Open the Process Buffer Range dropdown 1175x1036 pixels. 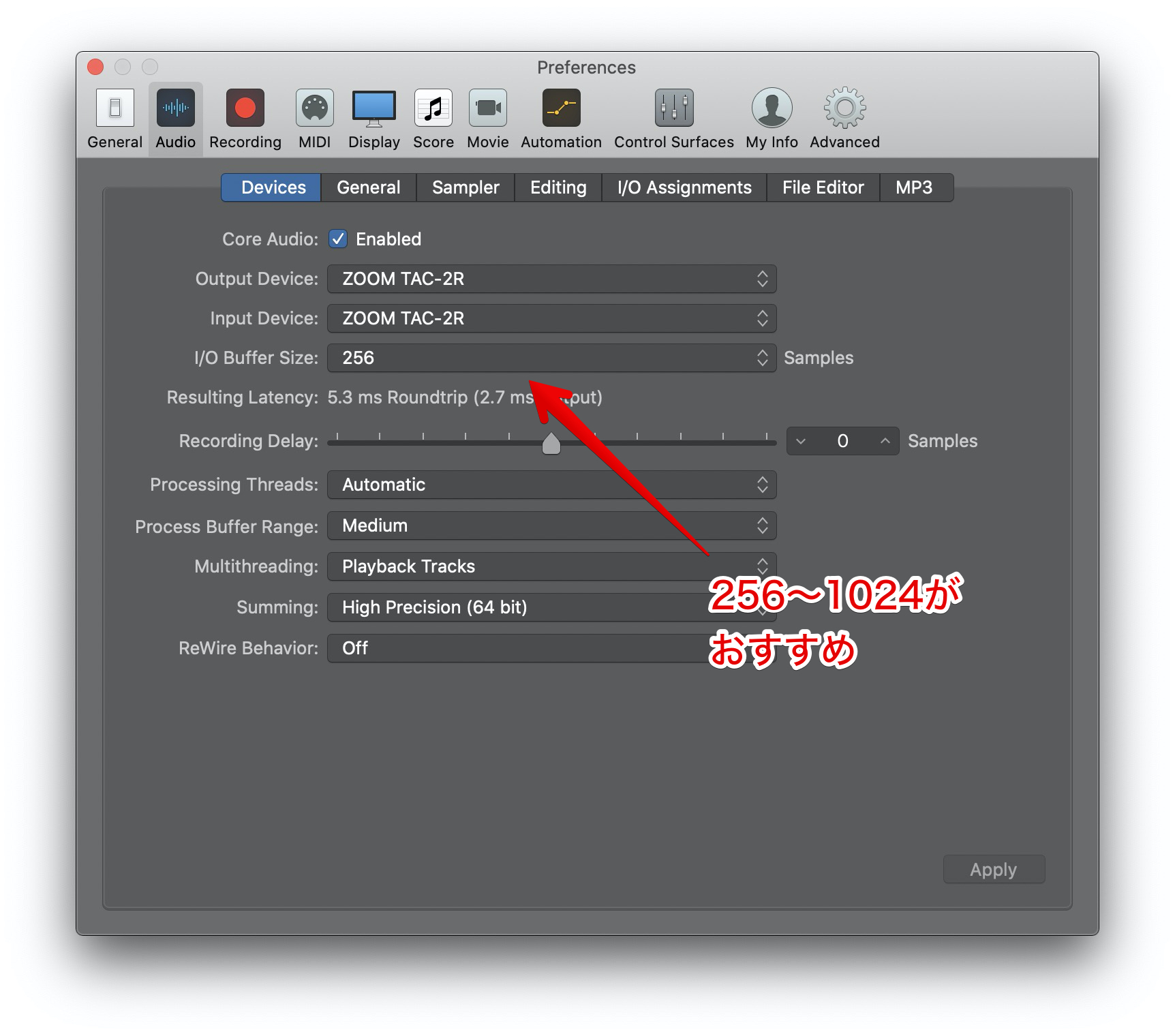point(551,525)
